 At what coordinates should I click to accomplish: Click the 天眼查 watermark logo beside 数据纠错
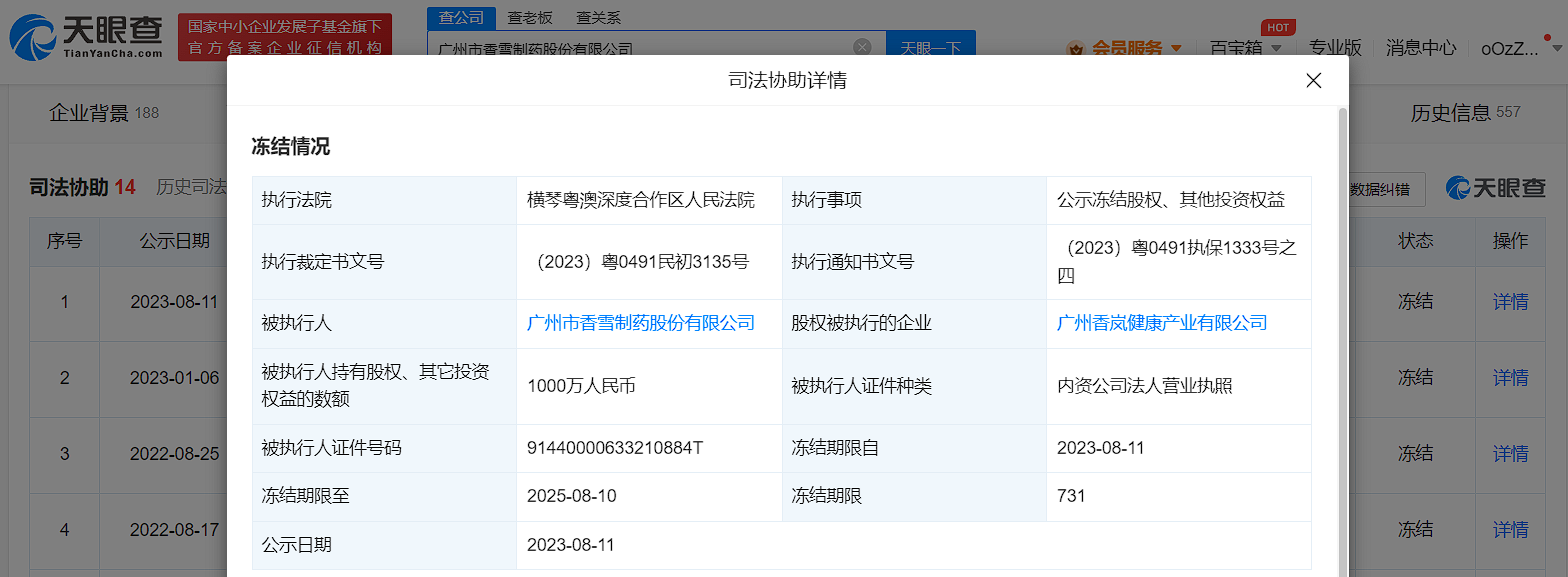point(1495,188)
